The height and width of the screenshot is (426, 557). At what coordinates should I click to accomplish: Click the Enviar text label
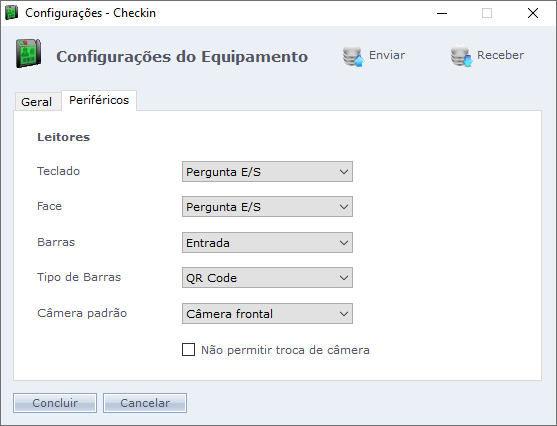[387, 55]
